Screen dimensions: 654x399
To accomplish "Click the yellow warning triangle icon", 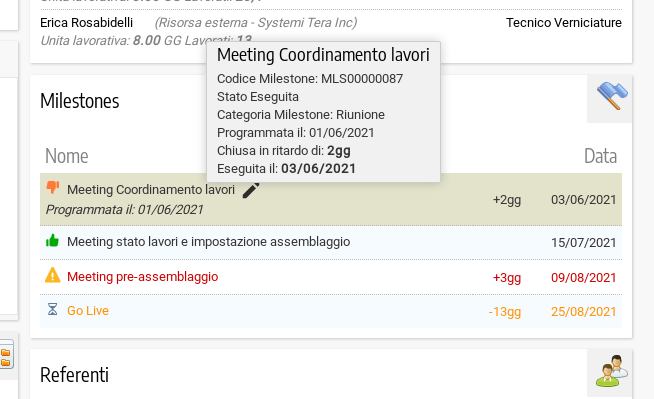I will click(53, 276).
